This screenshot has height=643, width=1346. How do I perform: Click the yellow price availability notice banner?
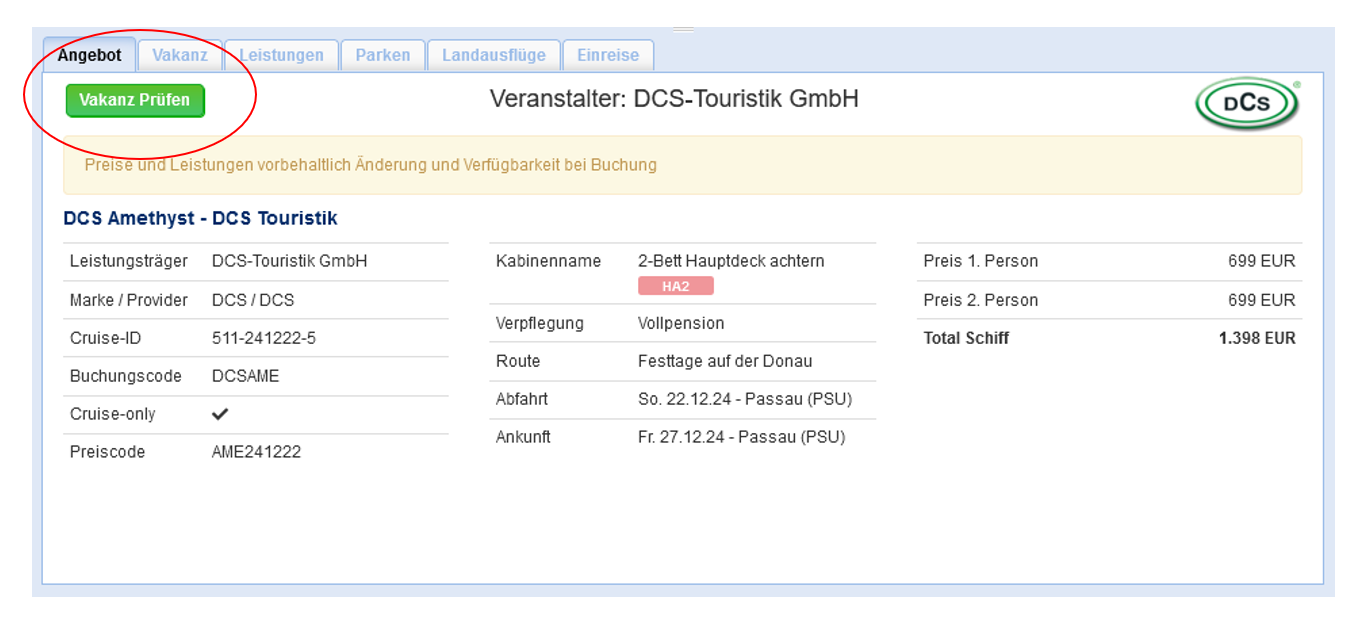tap(682, 165)
